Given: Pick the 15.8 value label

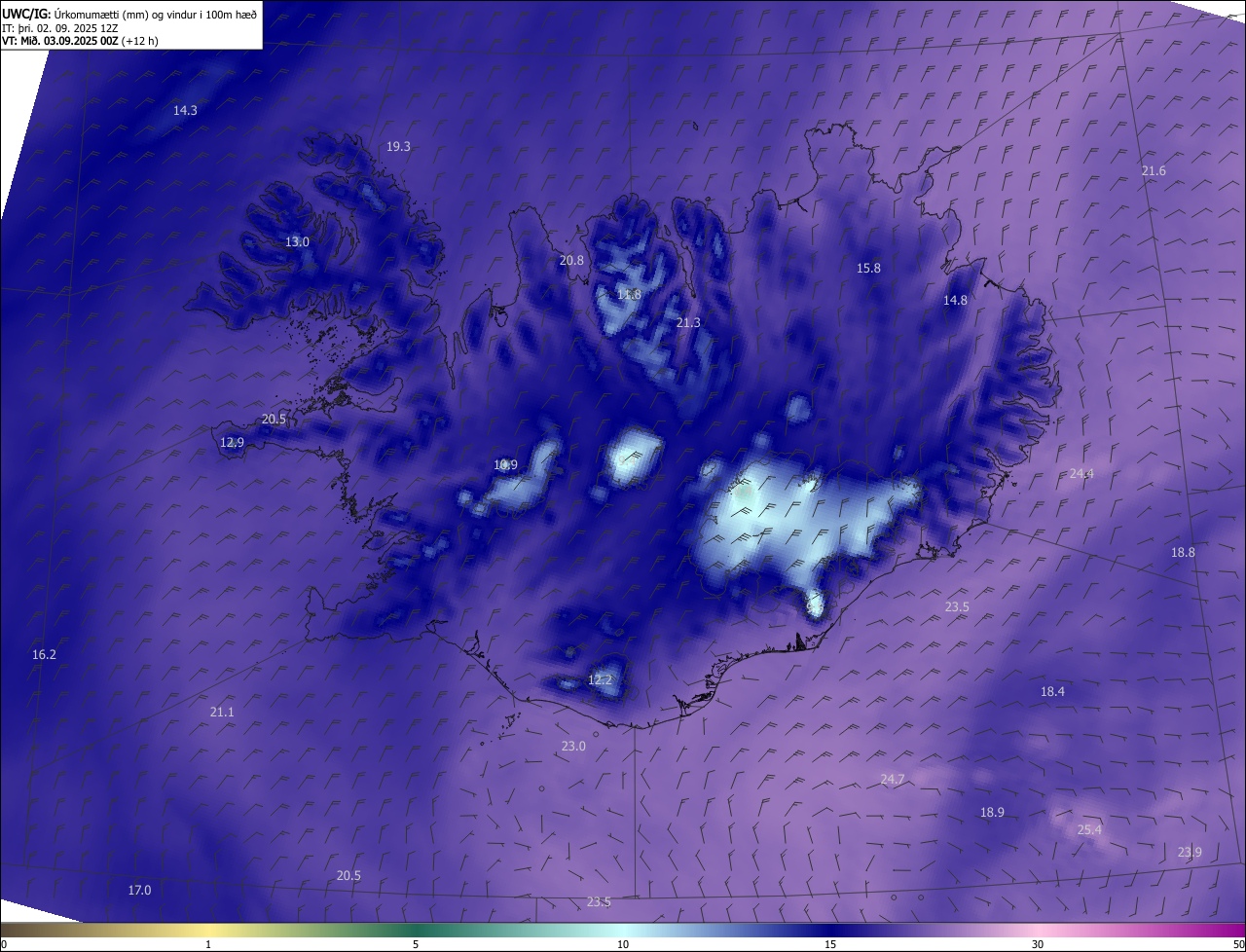Looking at the screenshot, I should pos(868,269).
